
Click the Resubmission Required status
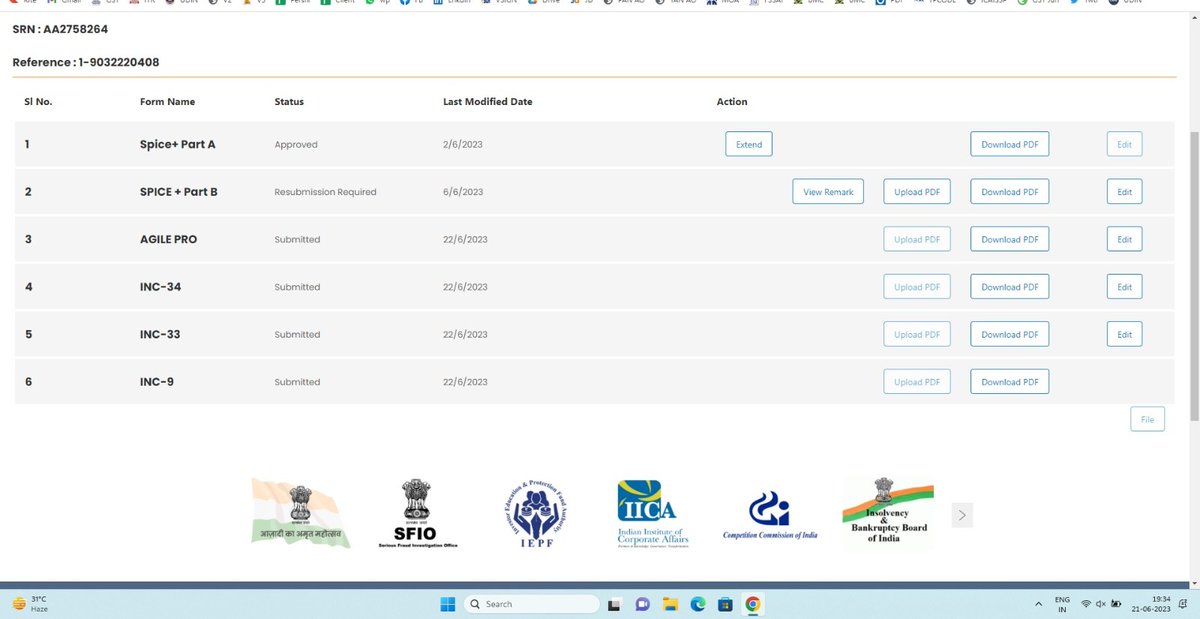tap(326, 192)
